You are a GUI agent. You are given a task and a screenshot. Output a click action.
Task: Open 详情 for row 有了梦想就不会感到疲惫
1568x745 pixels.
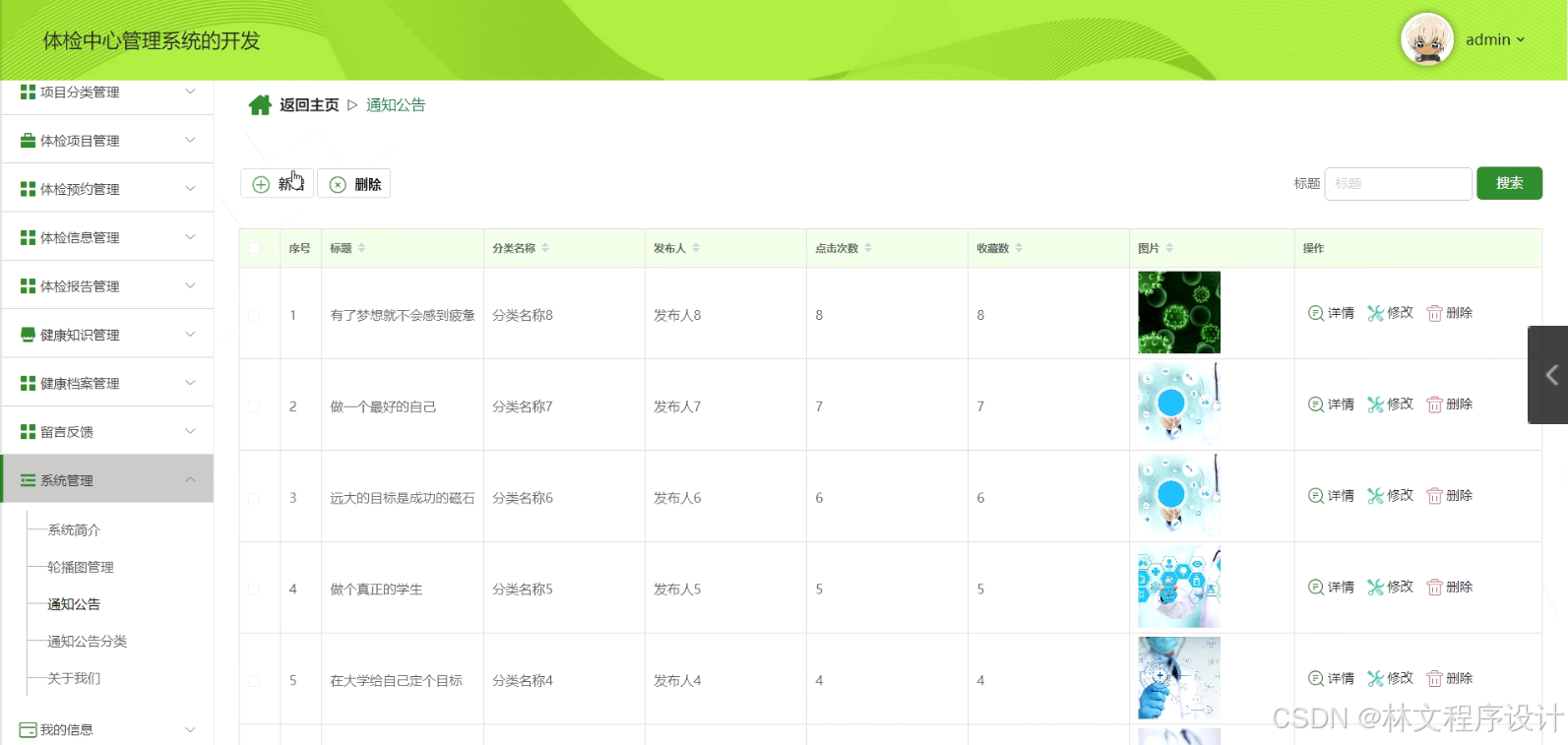1331,313
